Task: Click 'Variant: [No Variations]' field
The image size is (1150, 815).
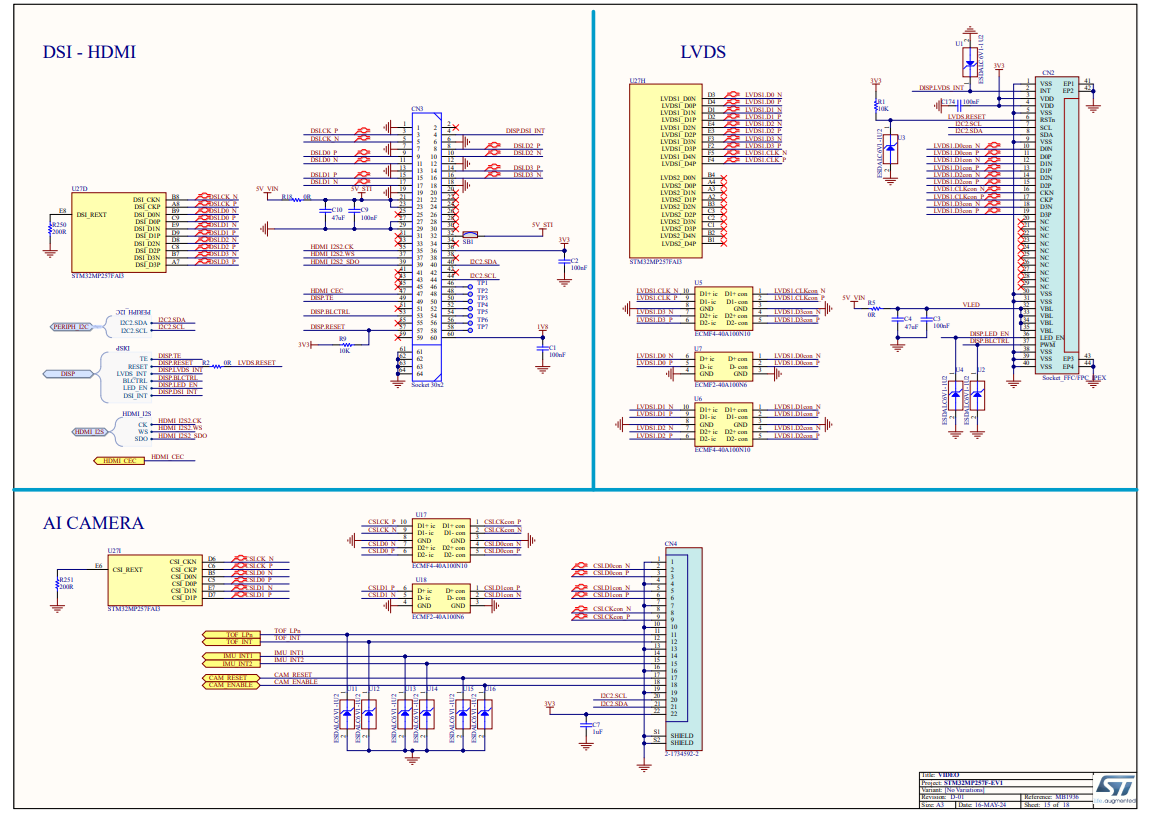Action: [x=952, y=790]
